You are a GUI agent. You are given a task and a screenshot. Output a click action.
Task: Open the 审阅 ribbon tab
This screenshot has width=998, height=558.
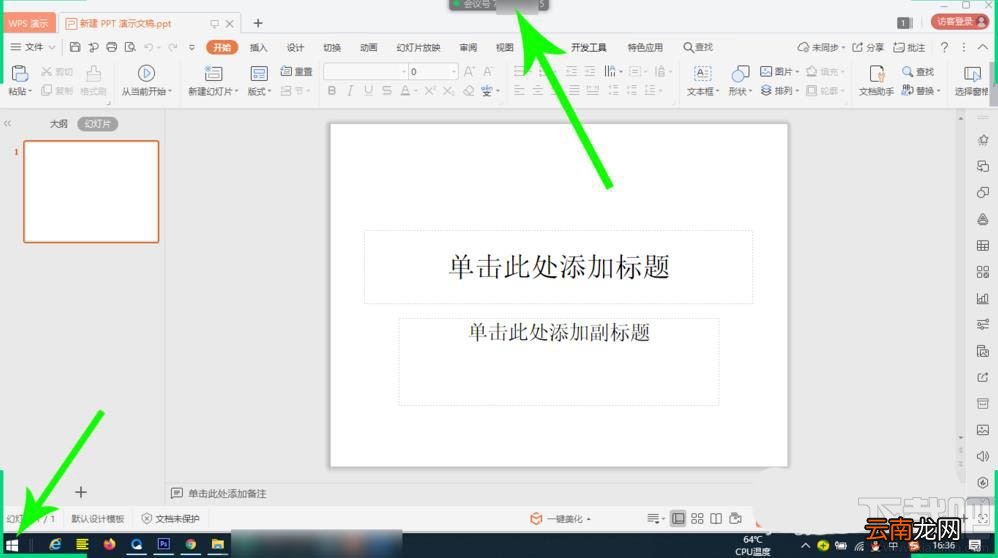(x=468, y=47)
